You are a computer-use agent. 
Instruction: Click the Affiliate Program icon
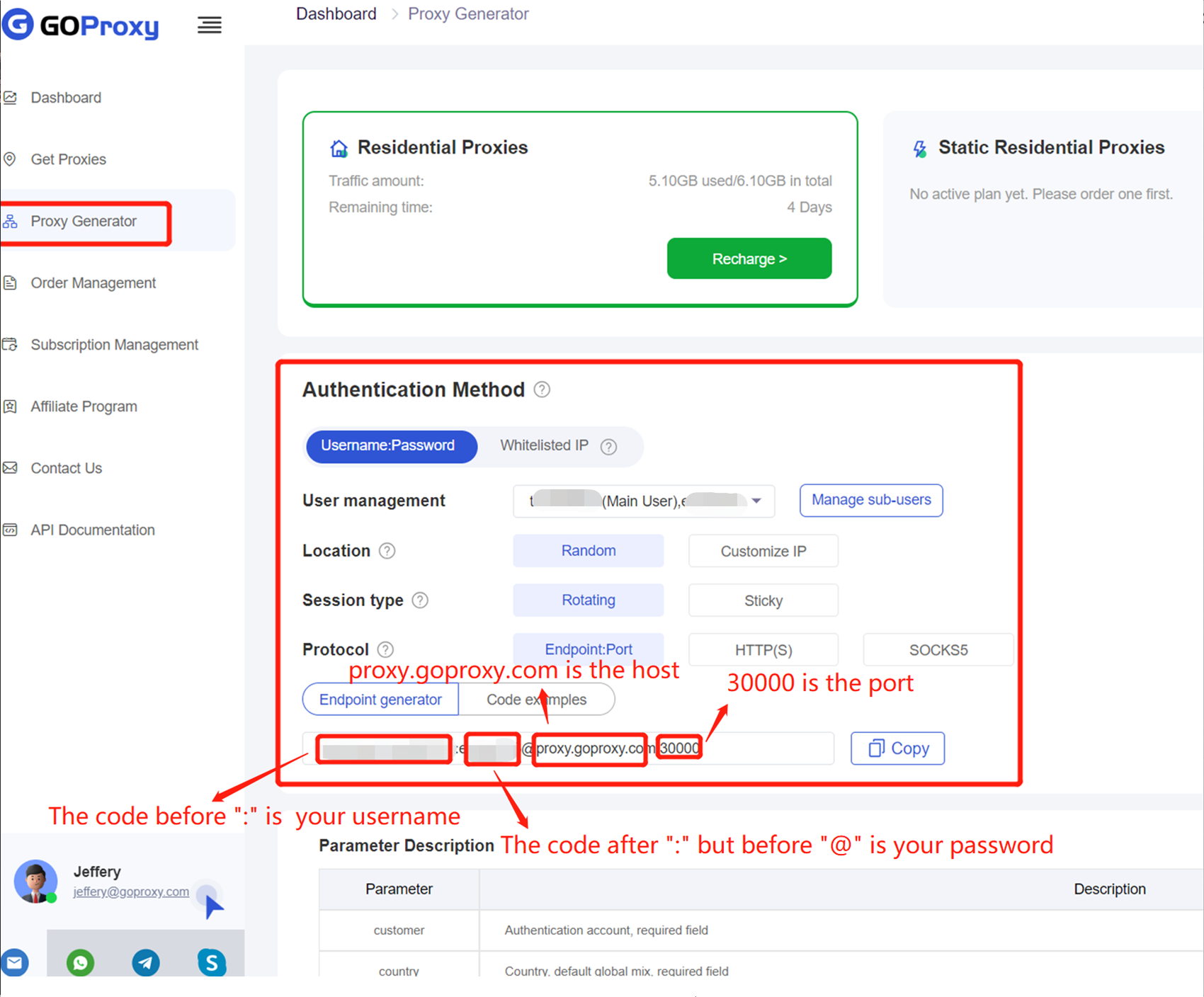[x=10, y=406]
